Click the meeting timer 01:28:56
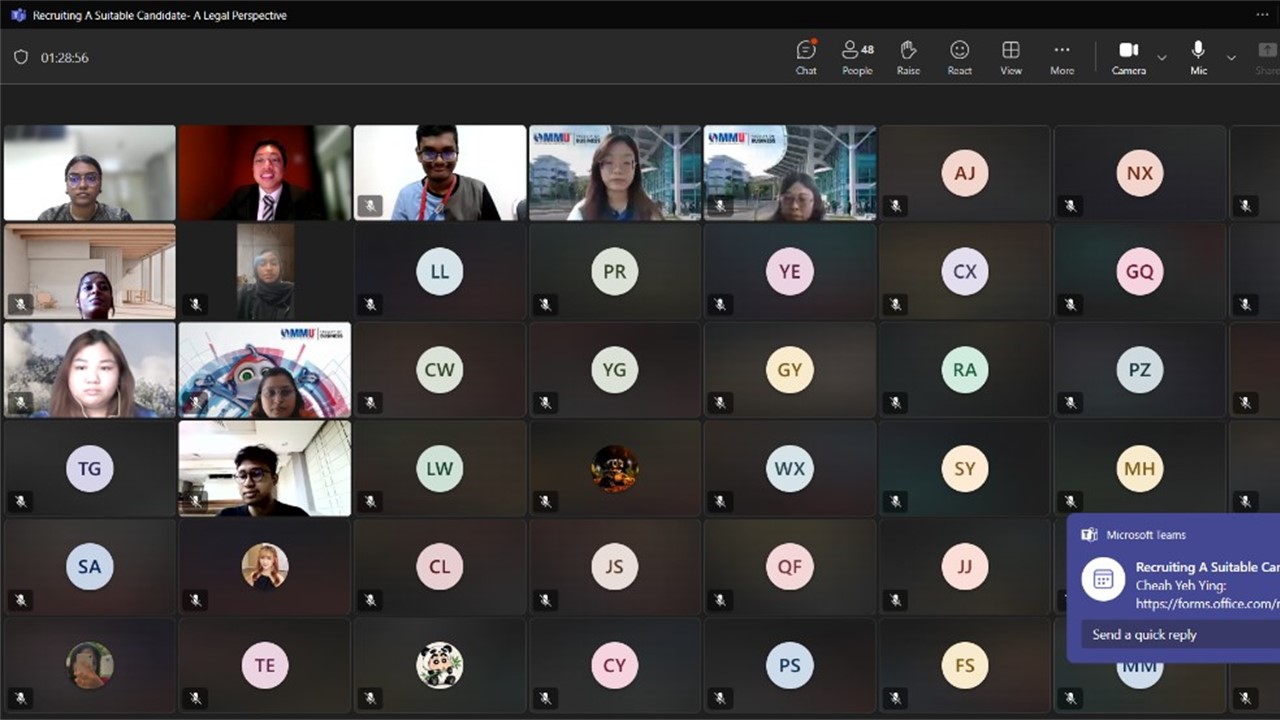The width and height of the screenshot is (1280, 720). pyautogui.click(x=65, y=58)
